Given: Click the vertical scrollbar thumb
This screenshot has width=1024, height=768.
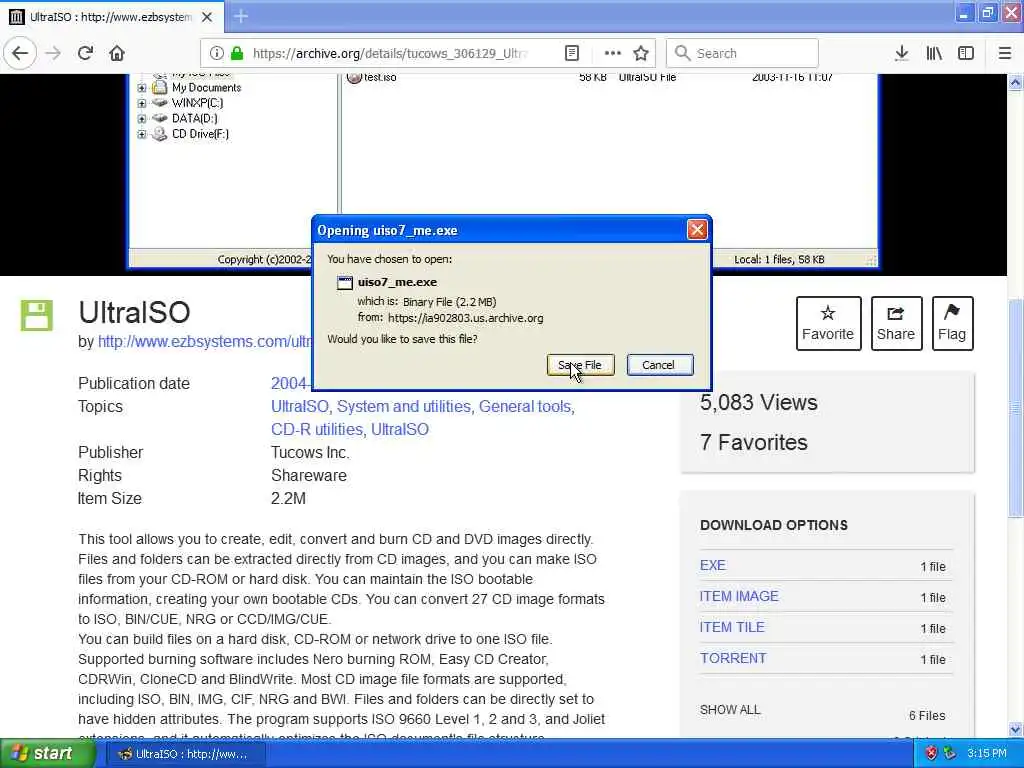Looking at the screenshot, I should [x=1015, y=408].
